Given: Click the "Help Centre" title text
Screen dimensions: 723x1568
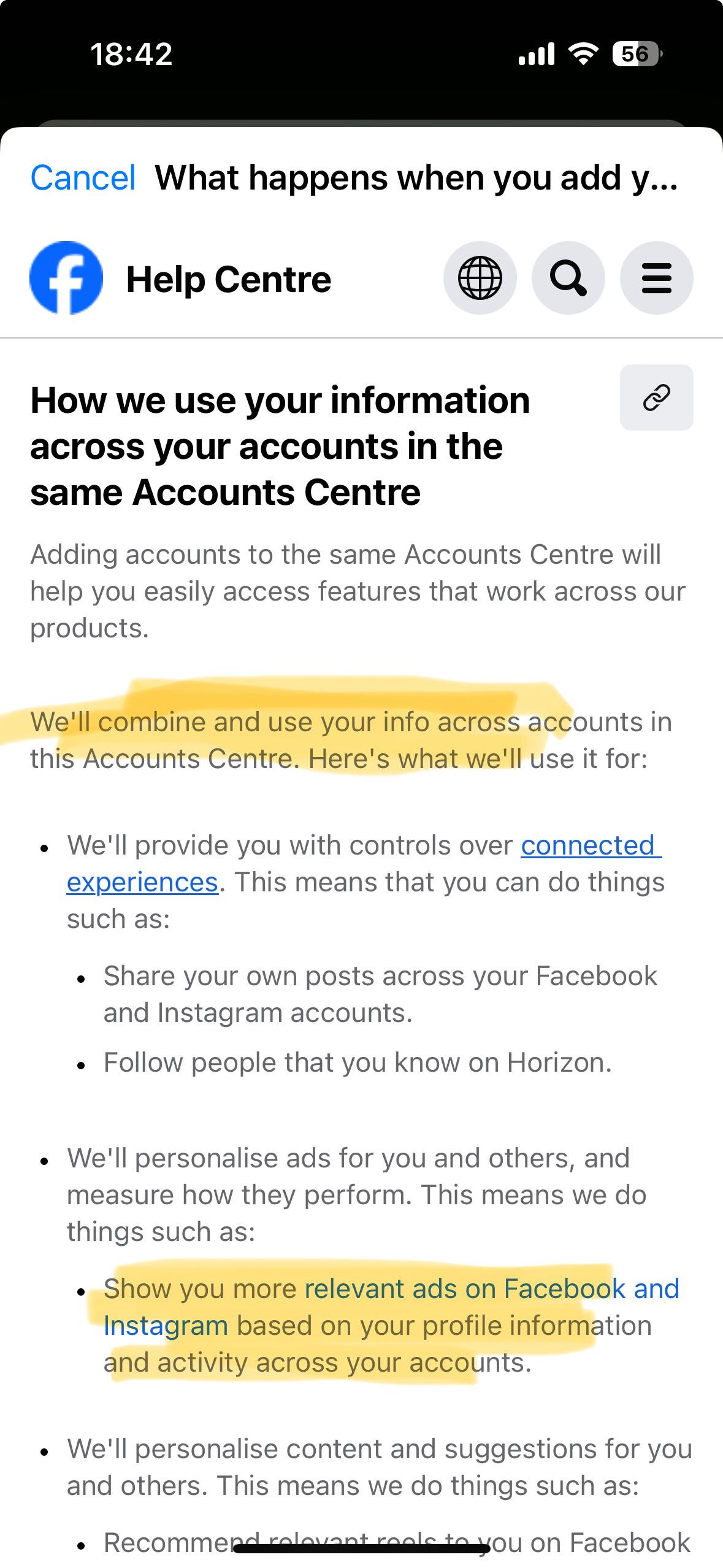Looking at the screenshot, I should (228, 279).
